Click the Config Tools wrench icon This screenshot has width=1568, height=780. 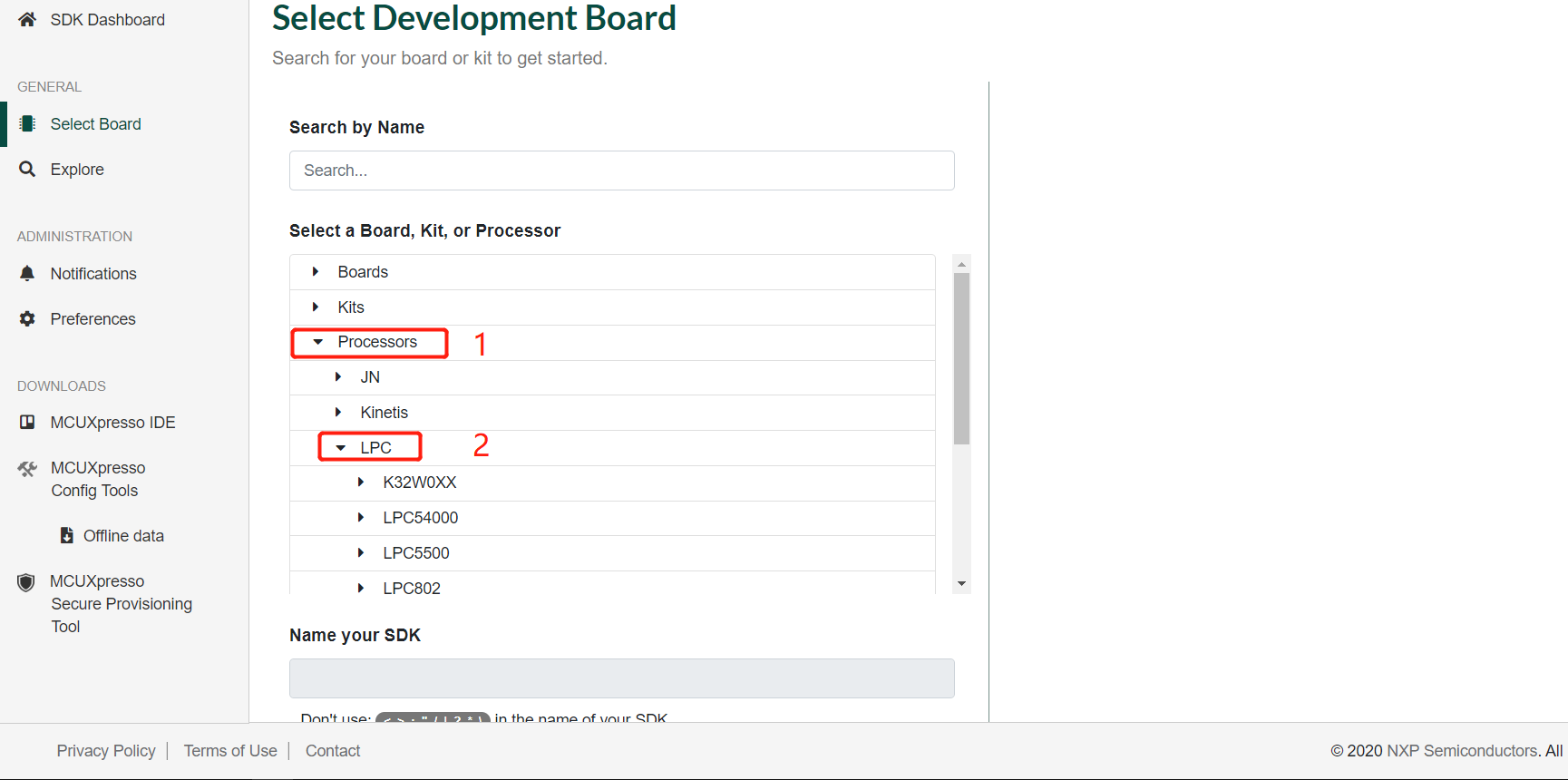tap(27, 469)
